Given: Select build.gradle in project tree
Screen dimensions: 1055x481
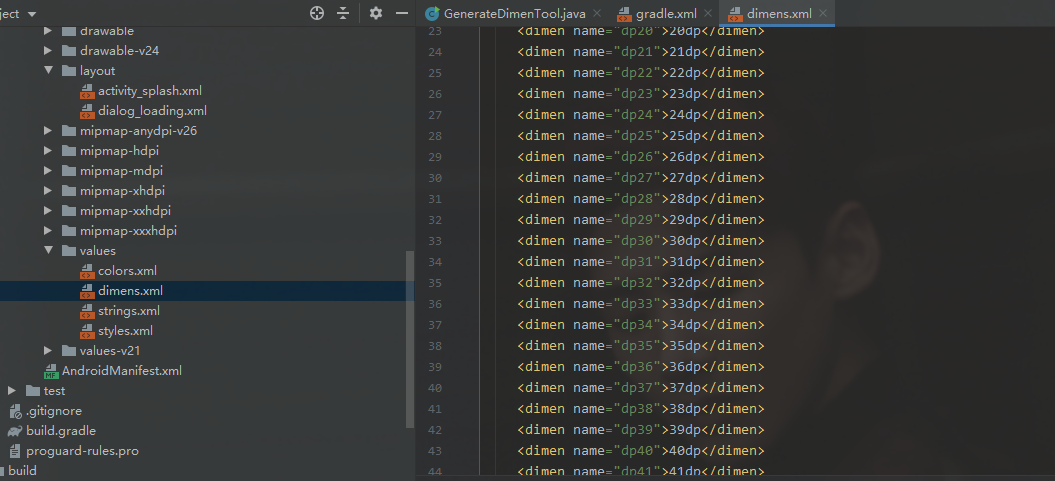Looking at the screenshot, I should 61,431.
